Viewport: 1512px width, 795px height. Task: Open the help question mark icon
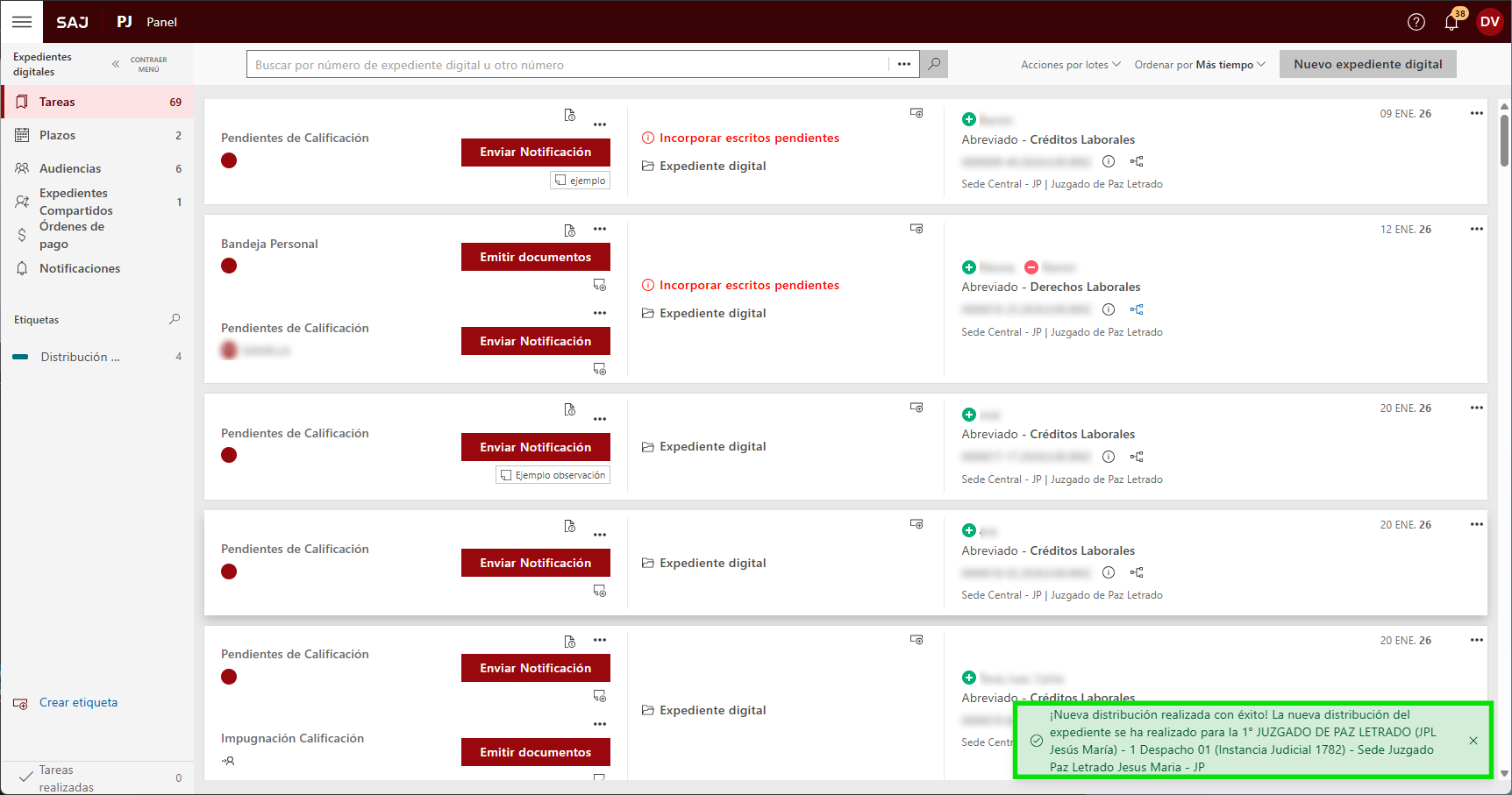[x=1416, y=22]
